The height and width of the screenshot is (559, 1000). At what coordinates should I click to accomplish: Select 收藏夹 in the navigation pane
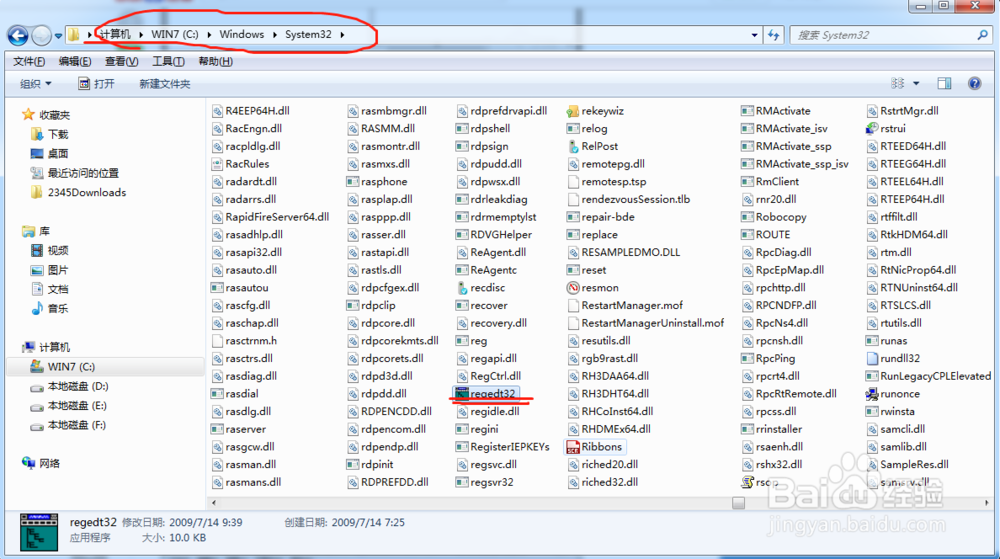[x=55, y=115]
